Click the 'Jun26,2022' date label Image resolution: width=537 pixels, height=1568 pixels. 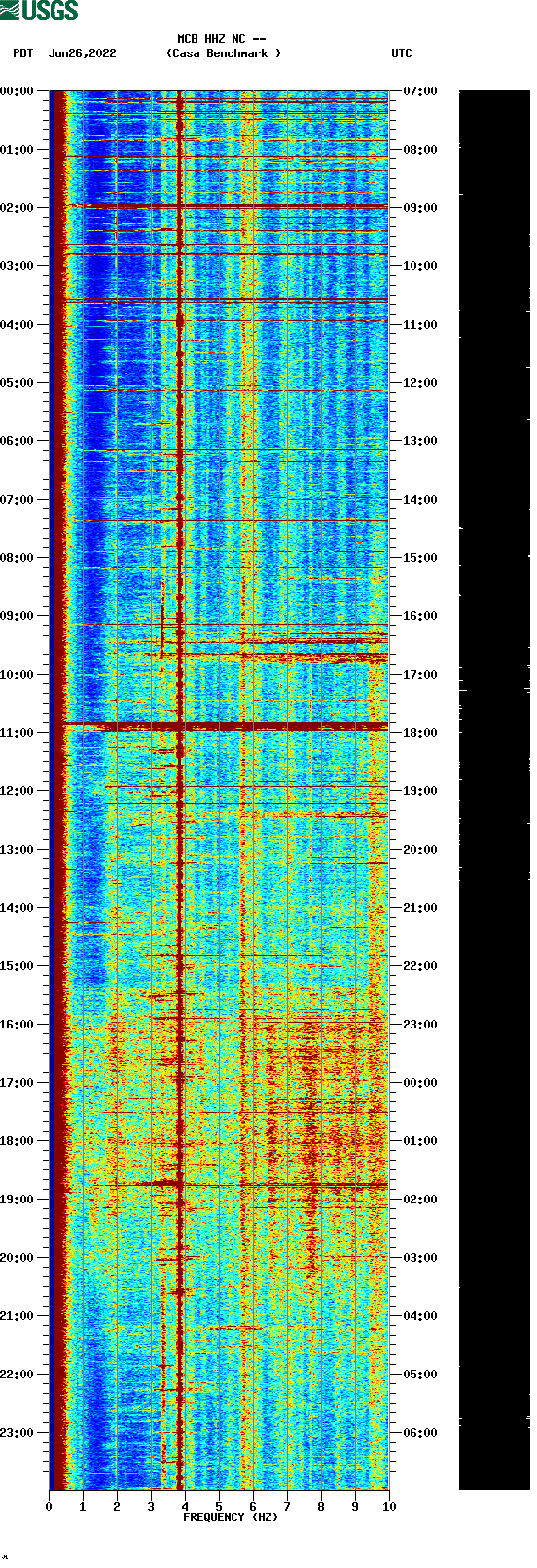tap(82, 53)
